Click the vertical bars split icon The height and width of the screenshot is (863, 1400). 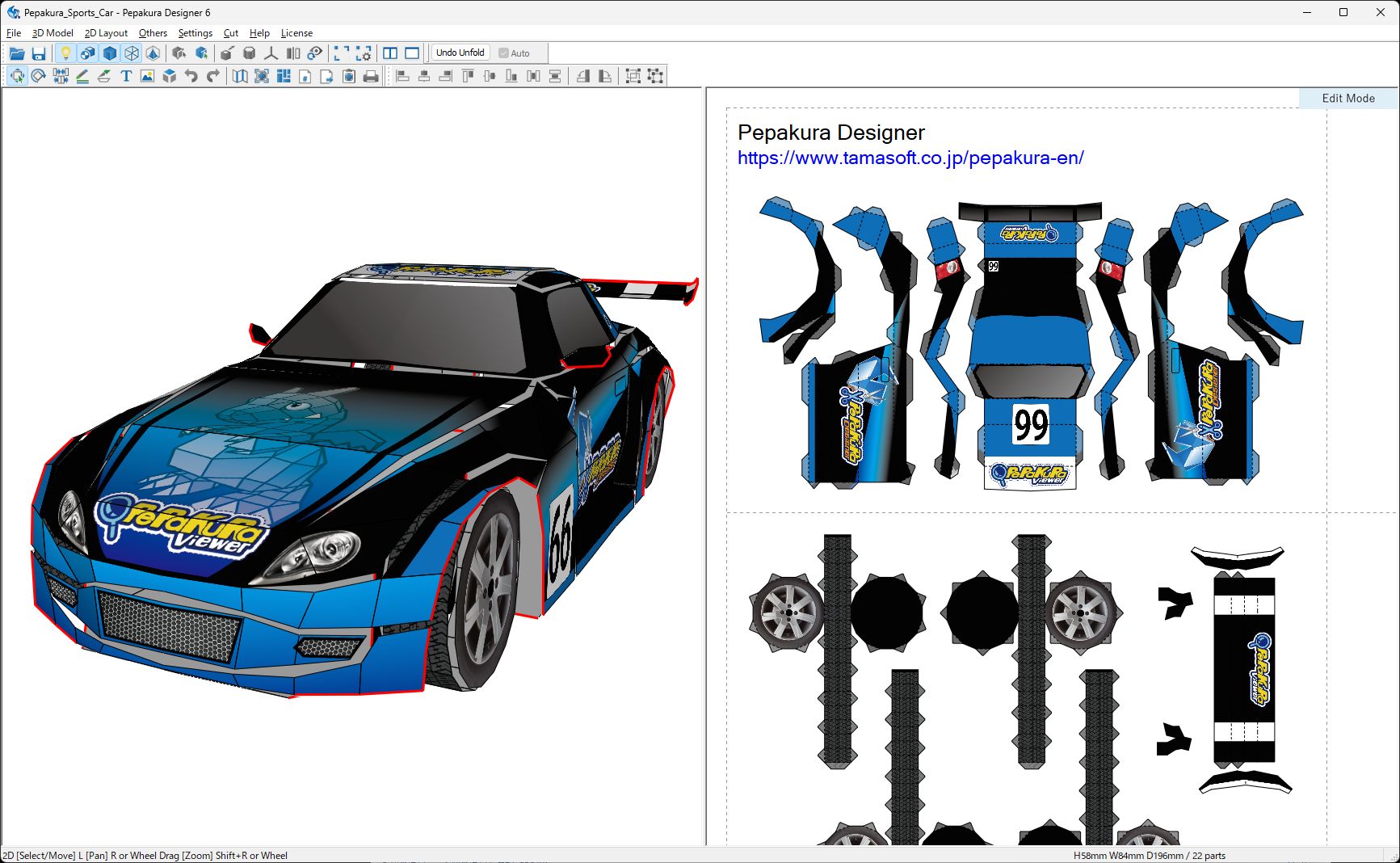click(293, 53)
